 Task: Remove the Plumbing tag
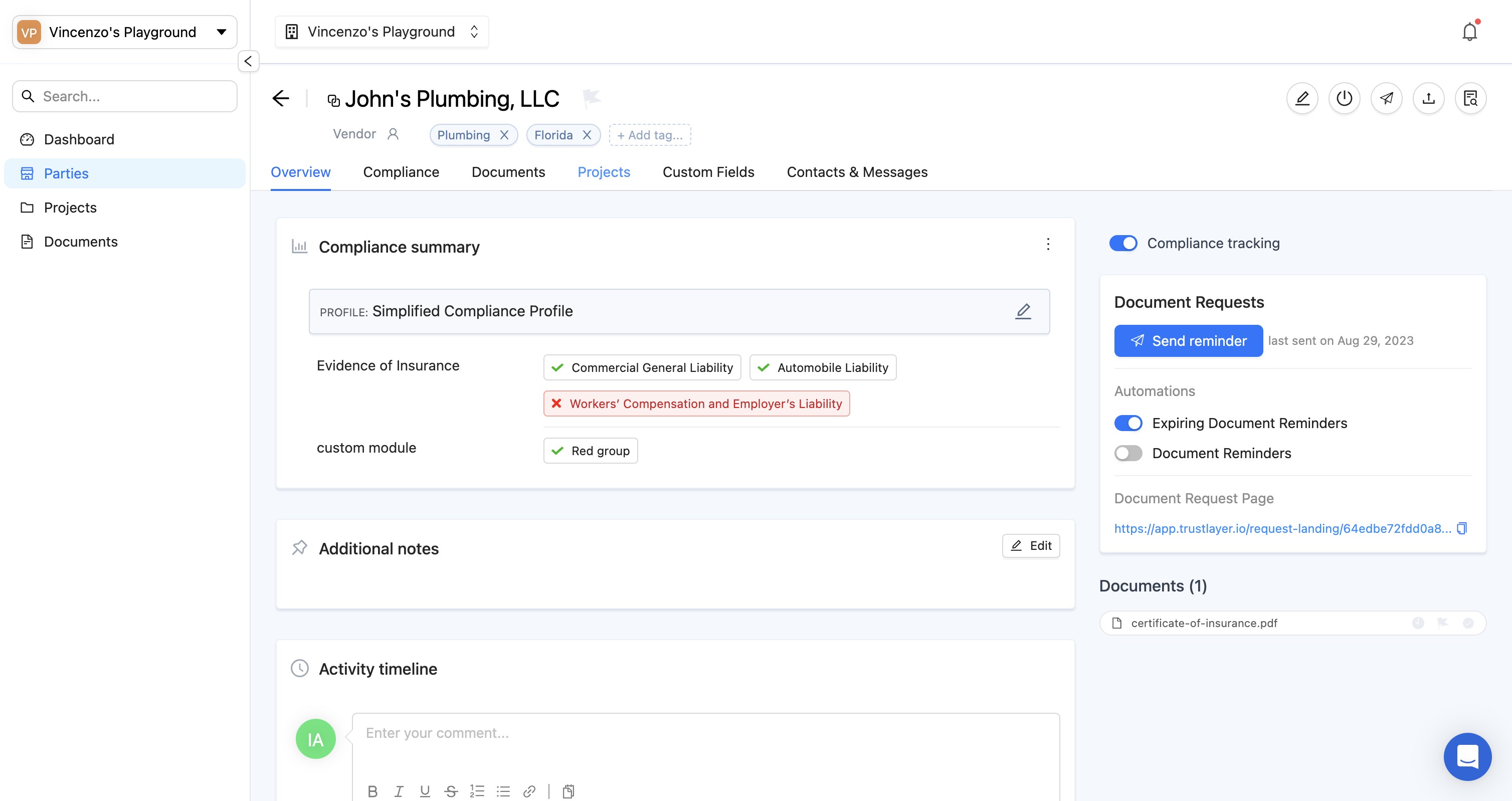(504, 135)
